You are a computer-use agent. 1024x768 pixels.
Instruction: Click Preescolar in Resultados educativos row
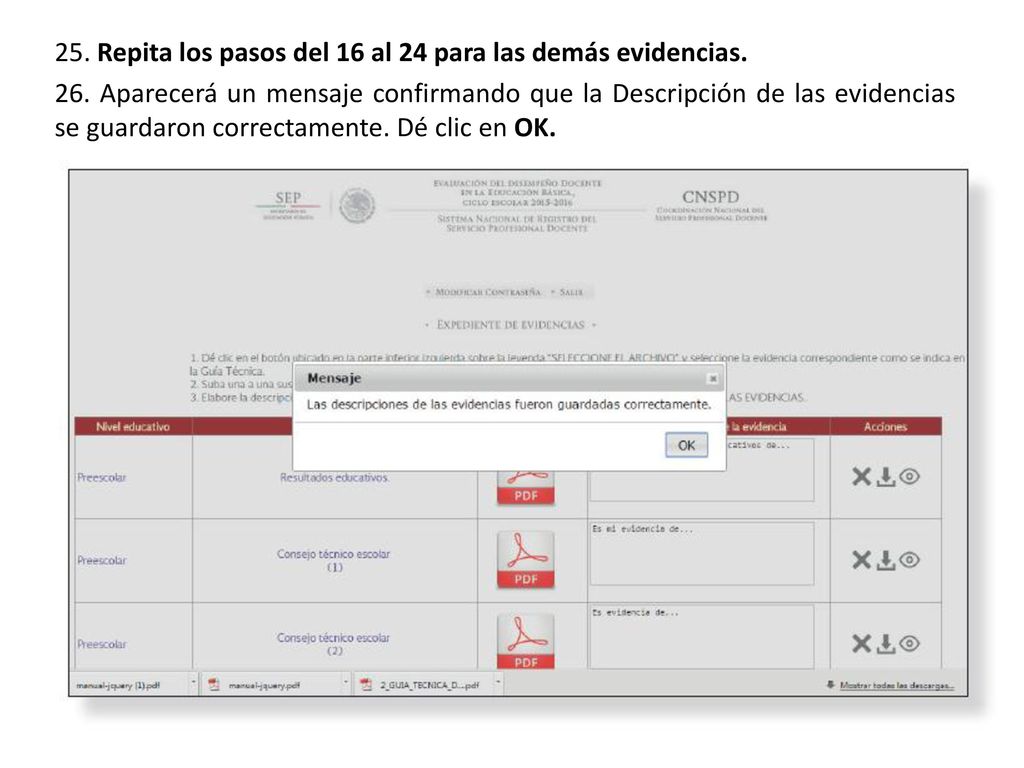click(x=102, y=477)
